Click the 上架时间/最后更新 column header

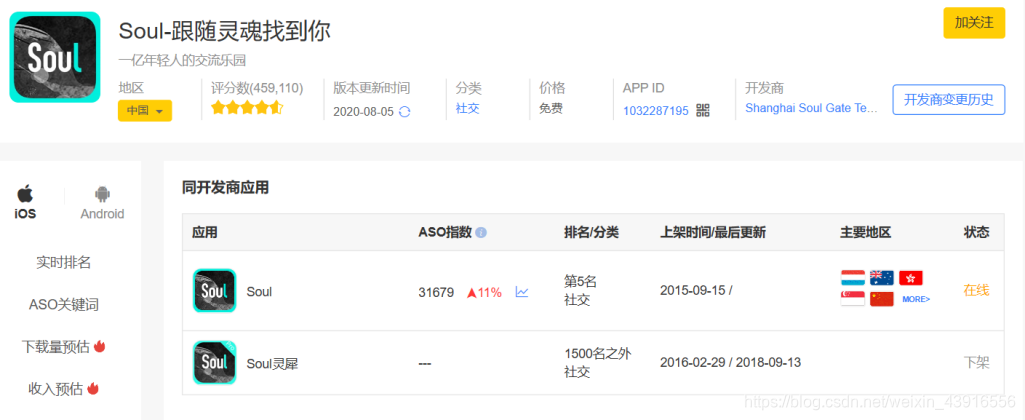713,232
